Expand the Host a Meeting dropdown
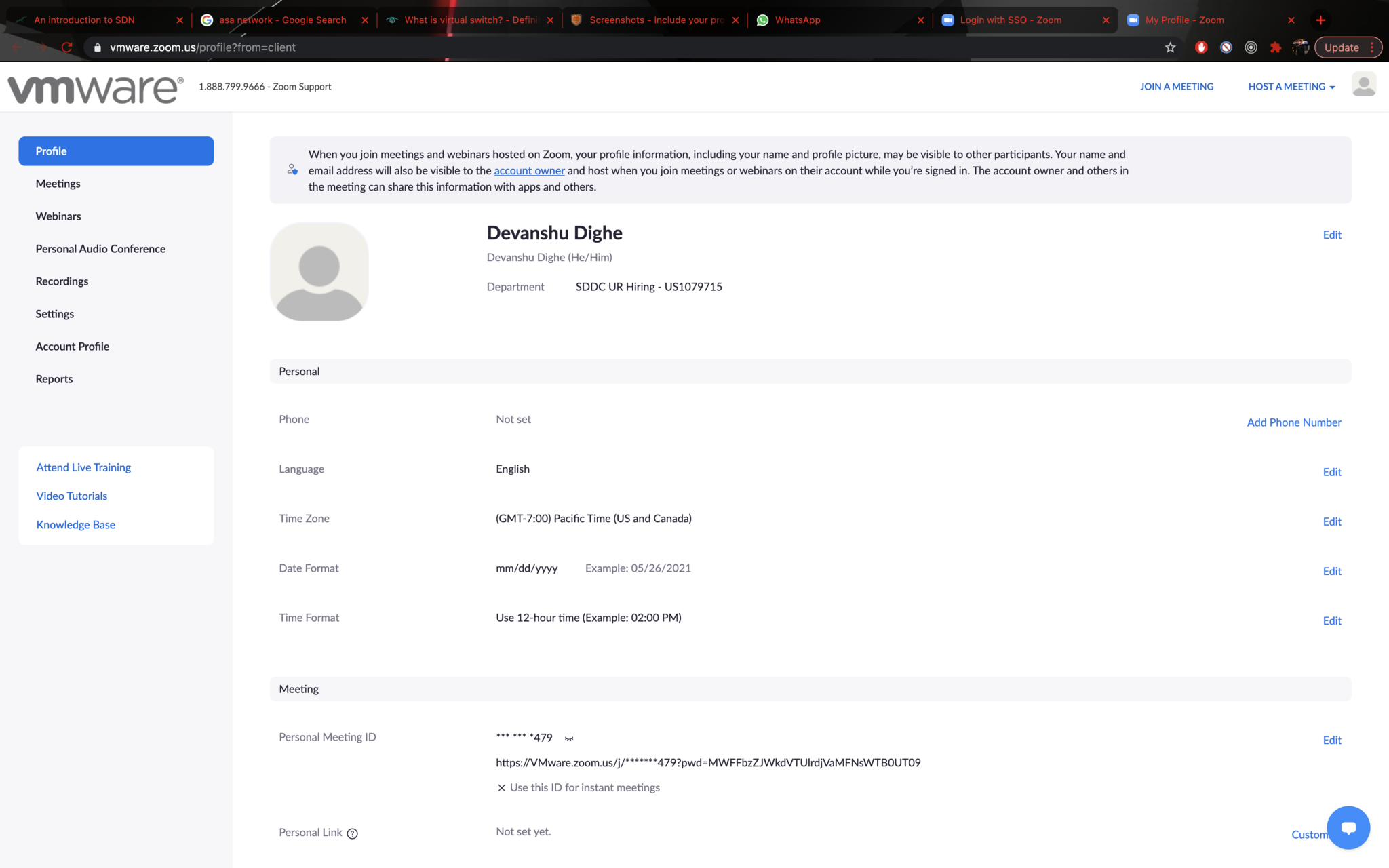The image size is (1389, 868). pos(1291,87)
